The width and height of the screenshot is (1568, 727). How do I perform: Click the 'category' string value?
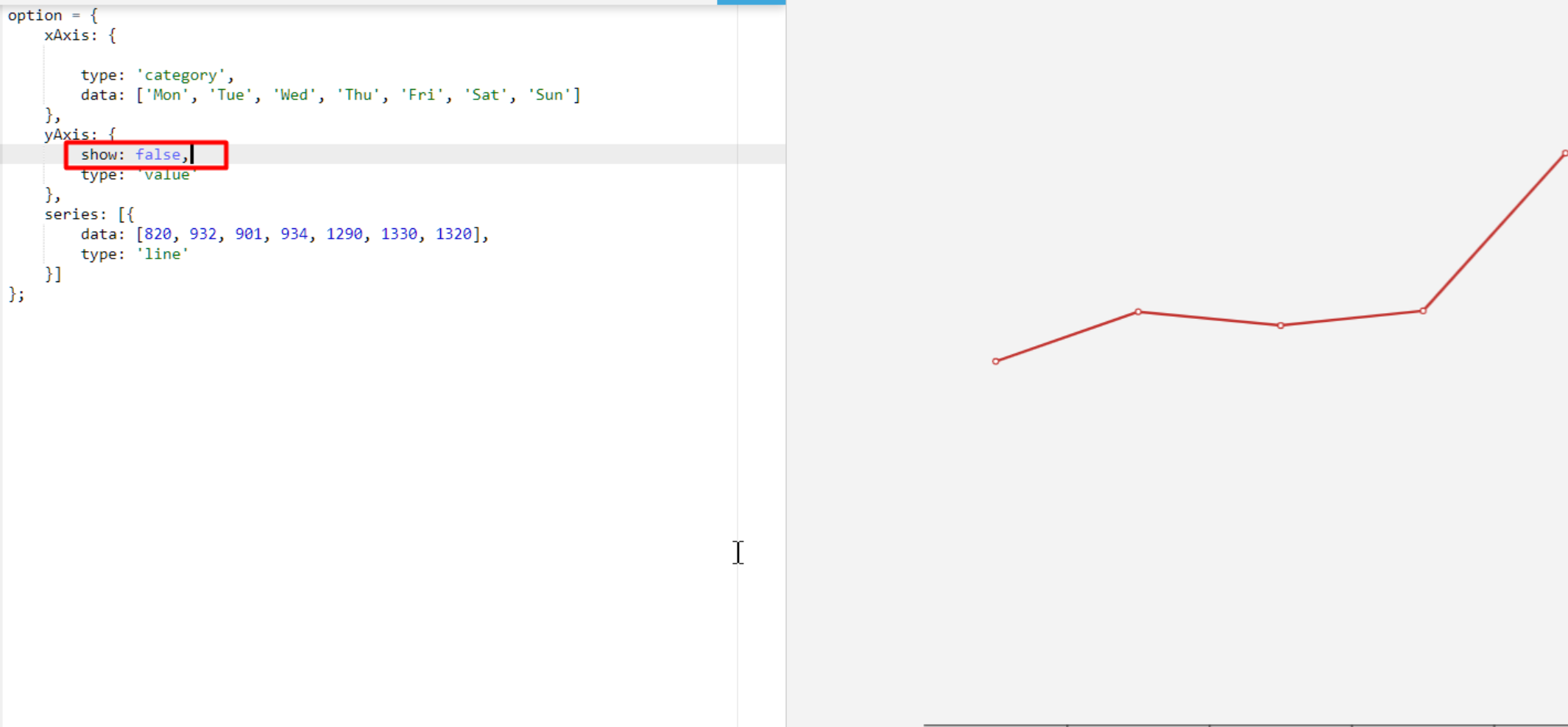click(x=181, y=75)
